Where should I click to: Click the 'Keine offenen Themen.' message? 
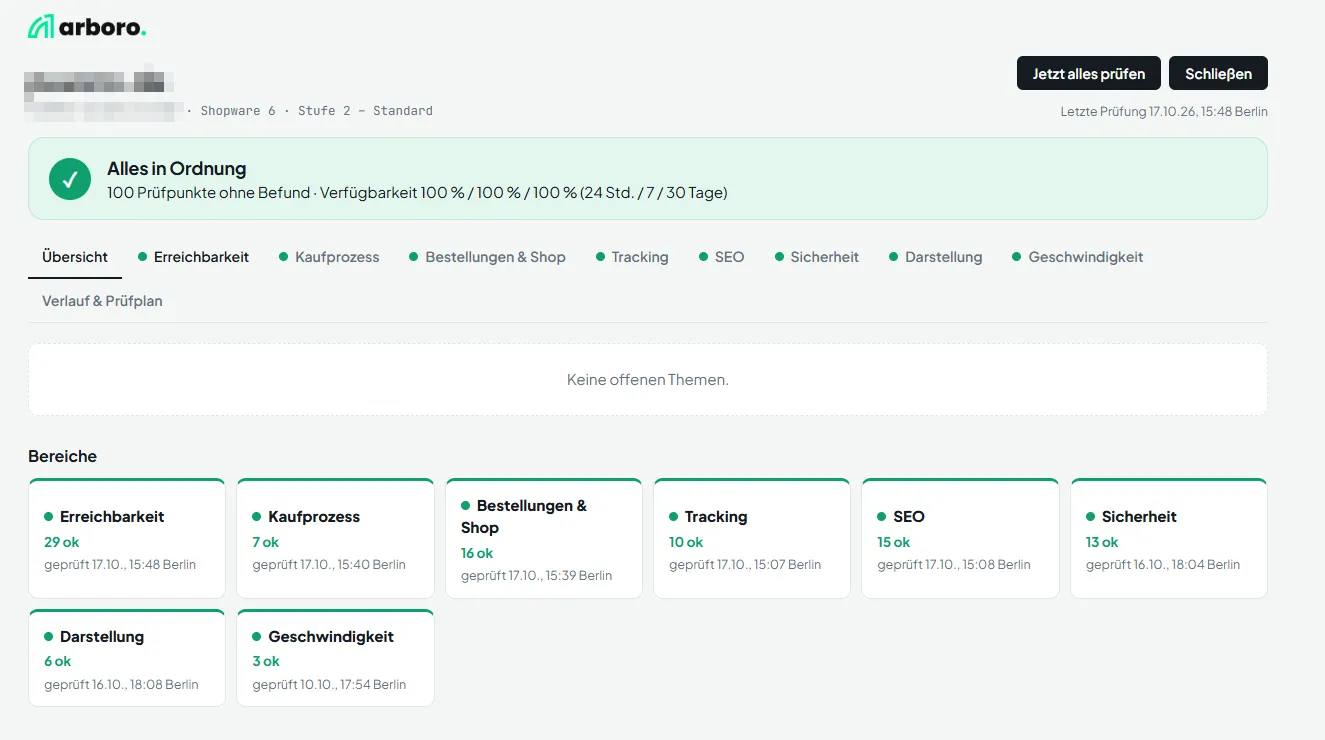[x=648, y=380]
